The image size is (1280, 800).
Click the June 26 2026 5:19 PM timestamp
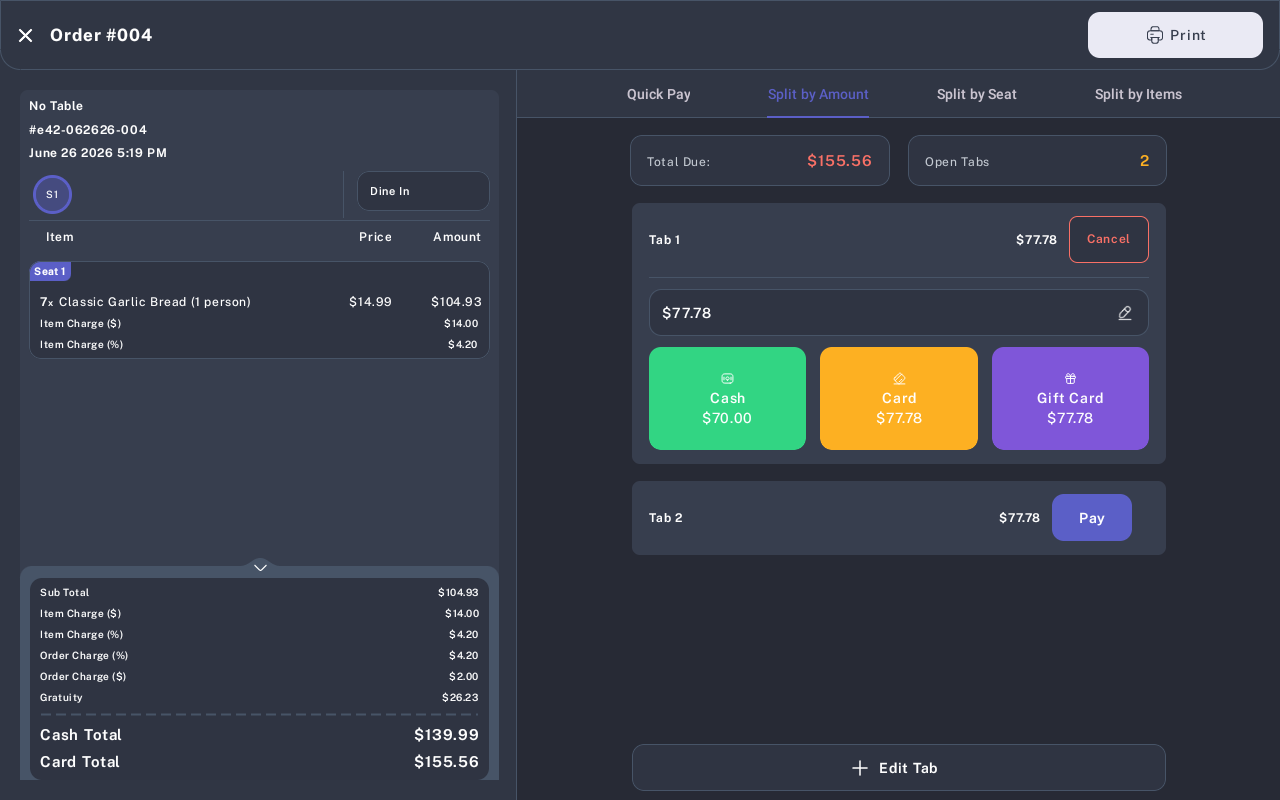pyautogui.click(x=98, y=153)
